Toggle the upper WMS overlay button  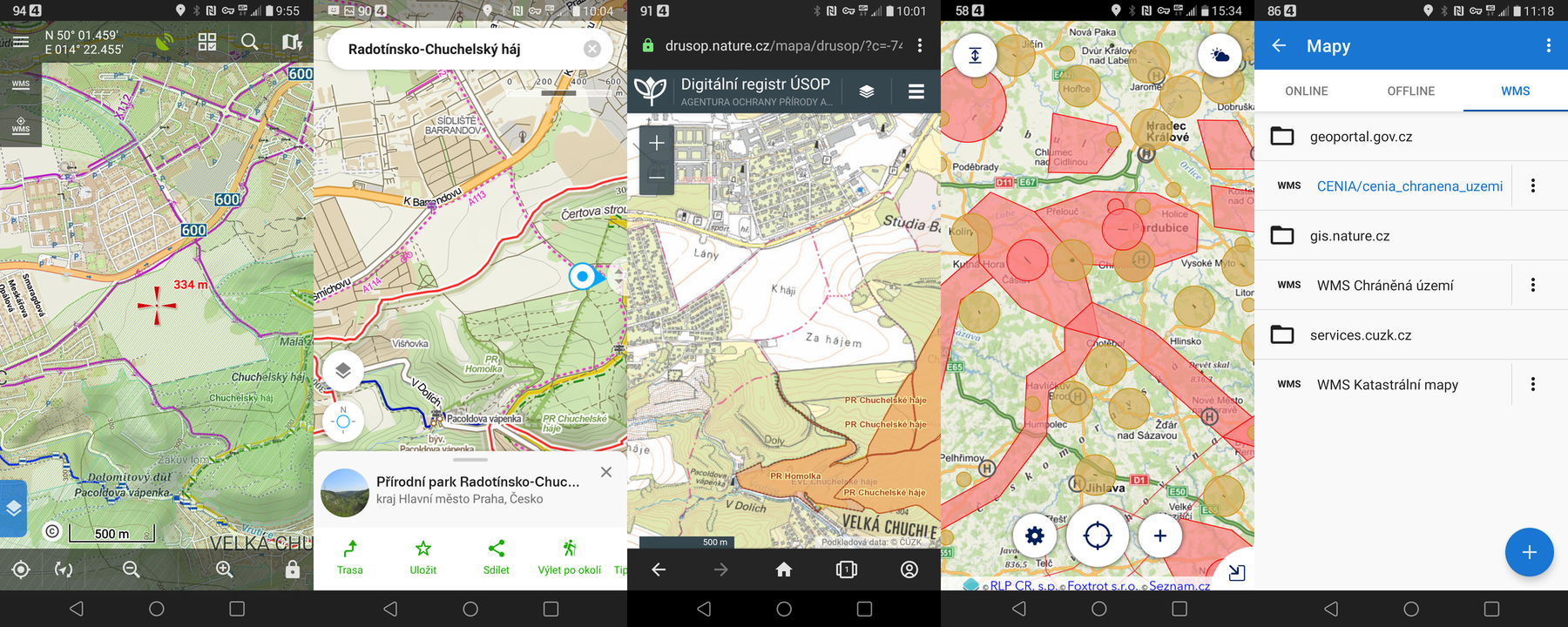(x=21, y=85)
